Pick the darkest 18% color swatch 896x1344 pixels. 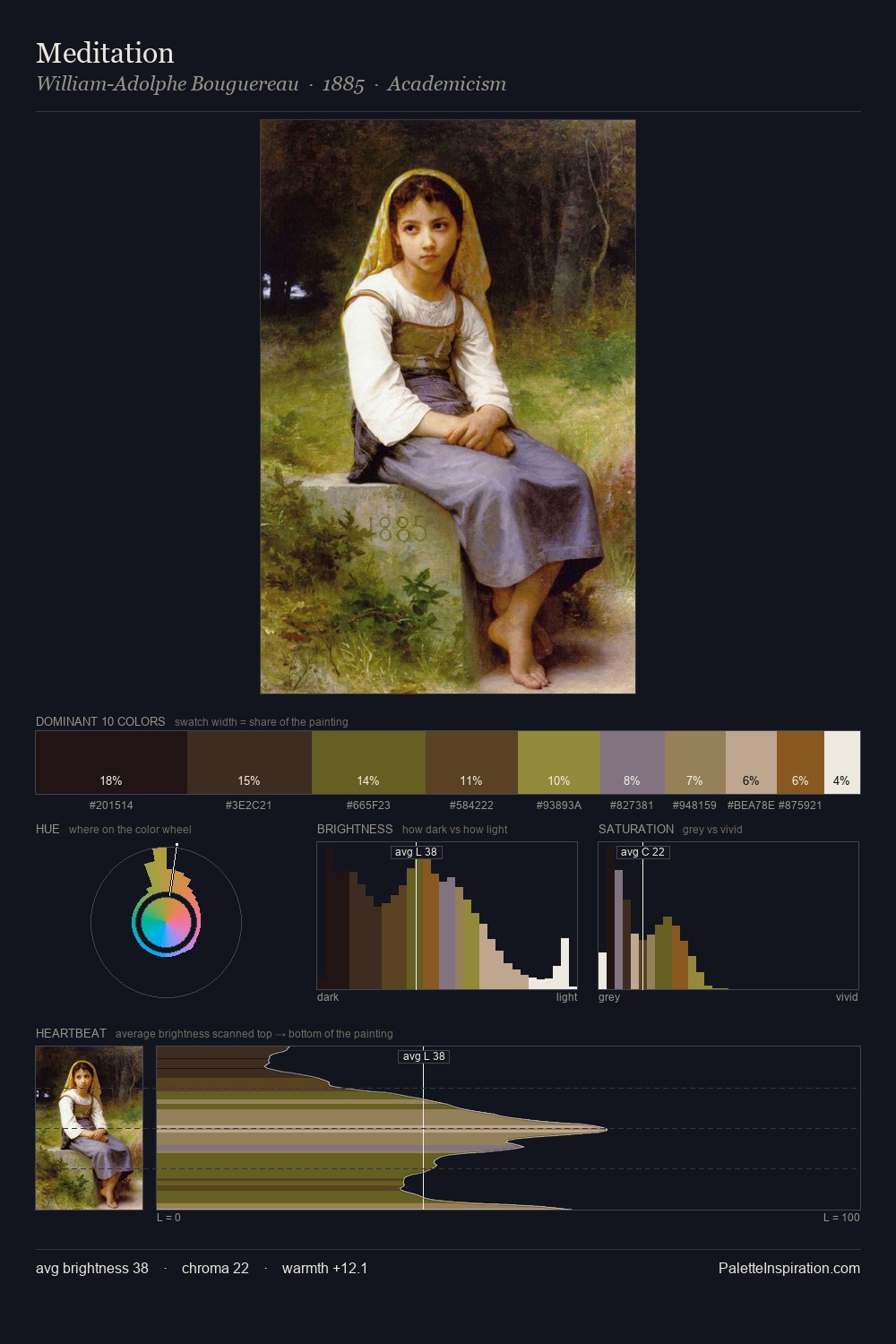(111, 762)
